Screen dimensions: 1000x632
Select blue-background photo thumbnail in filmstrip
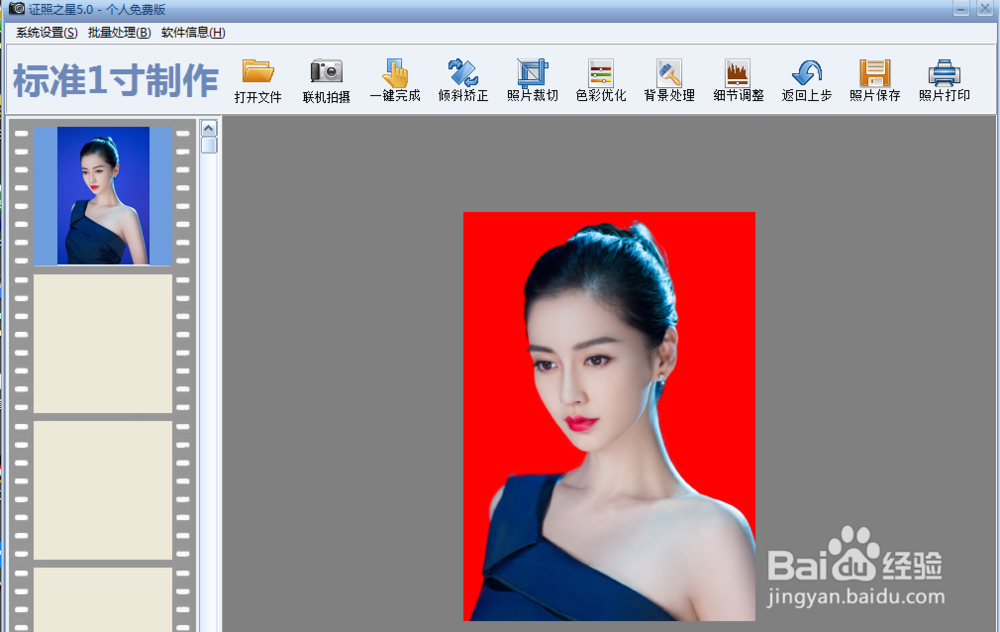(x=103, y=195)
